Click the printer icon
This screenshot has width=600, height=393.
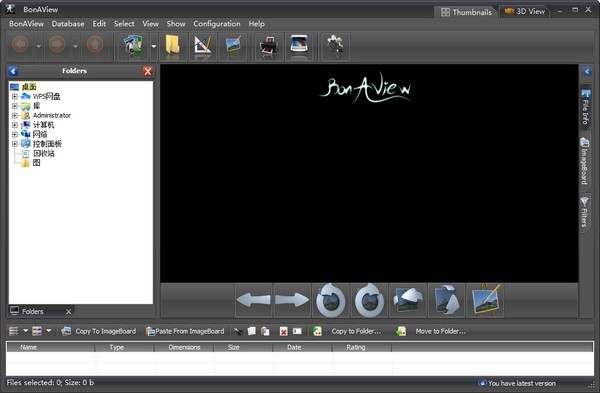269,46
